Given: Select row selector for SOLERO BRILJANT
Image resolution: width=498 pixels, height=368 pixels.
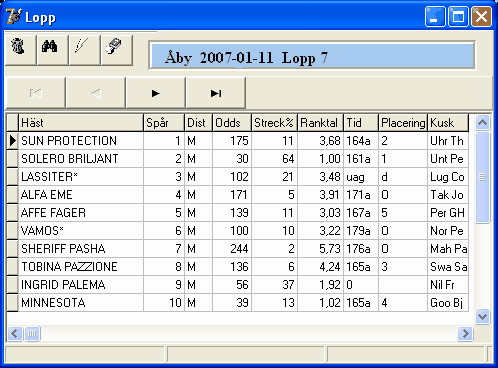Looking at the screenshot, I should 13,159.
